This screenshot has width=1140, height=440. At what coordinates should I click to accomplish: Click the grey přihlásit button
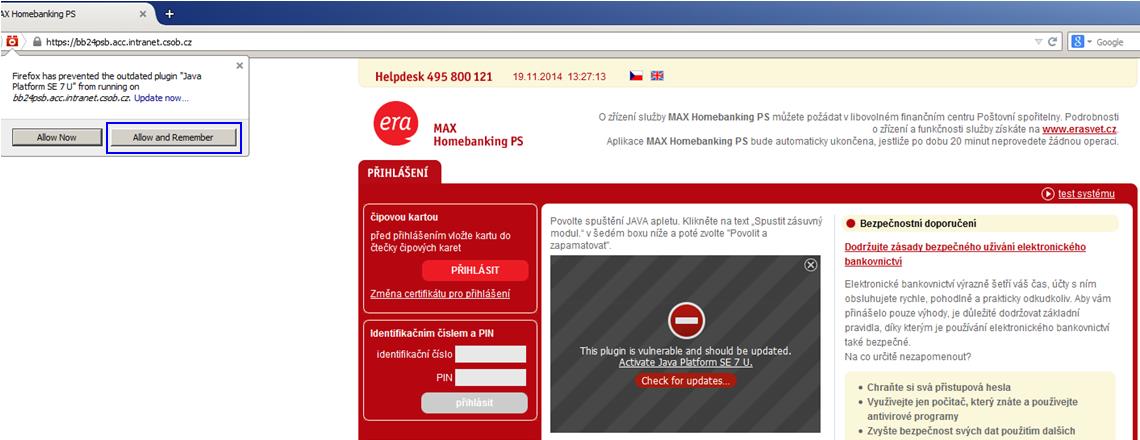tap(474, 403)
